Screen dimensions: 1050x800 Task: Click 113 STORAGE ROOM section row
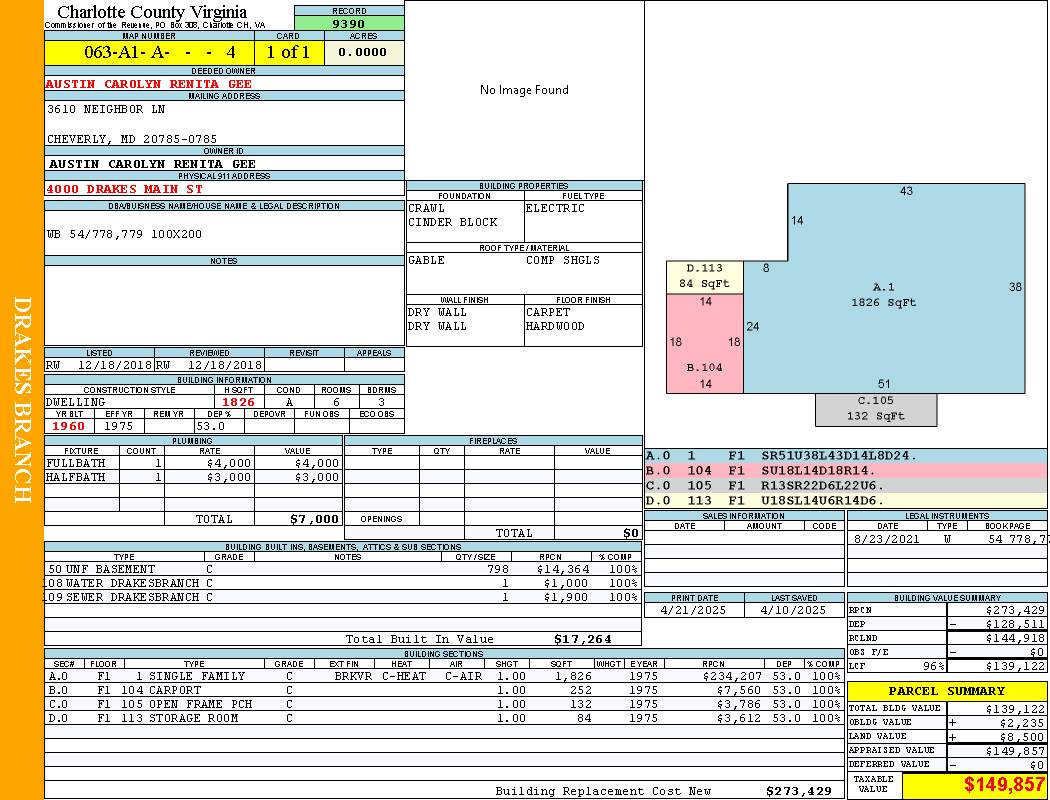(x=445, y=718)
